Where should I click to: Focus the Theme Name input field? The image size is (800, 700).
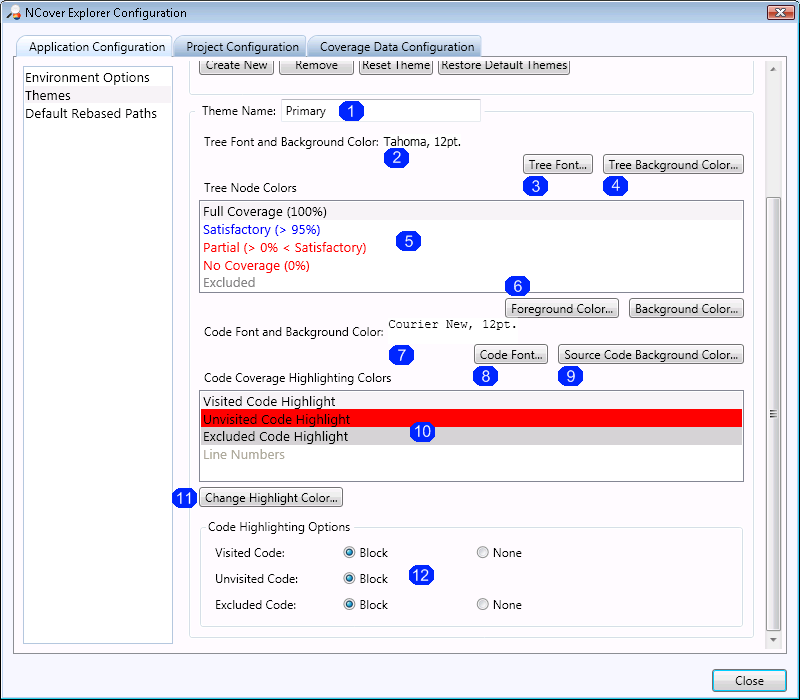[x=381, y=111]
